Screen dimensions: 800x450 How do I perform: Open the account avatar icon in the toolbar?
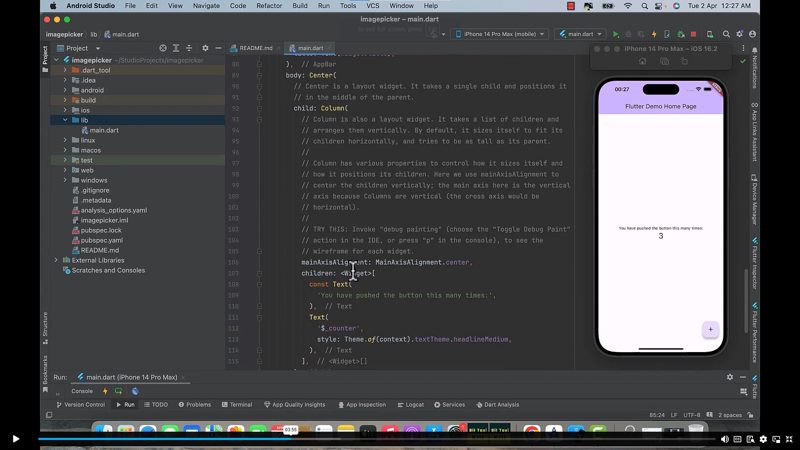click(752, 34)
